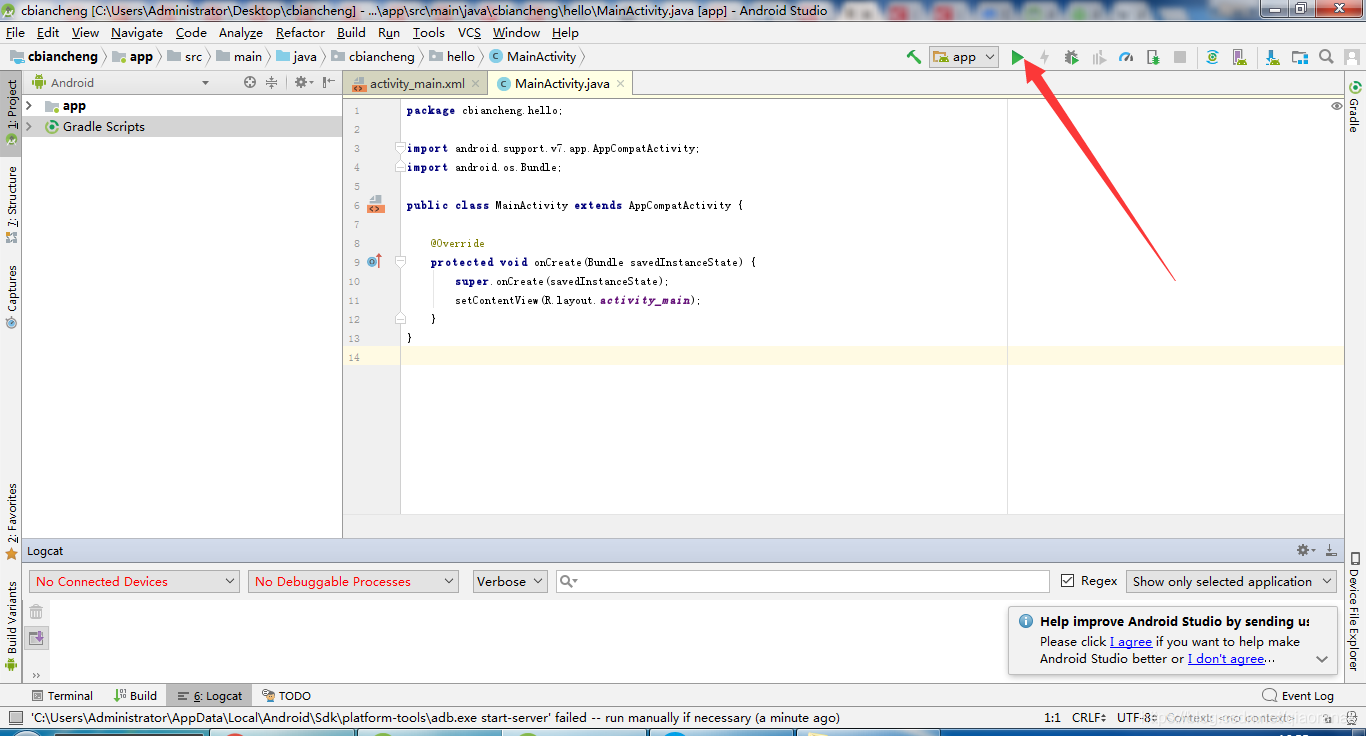Toggle the editor inspection eye icon

(x=1337, y=106)
